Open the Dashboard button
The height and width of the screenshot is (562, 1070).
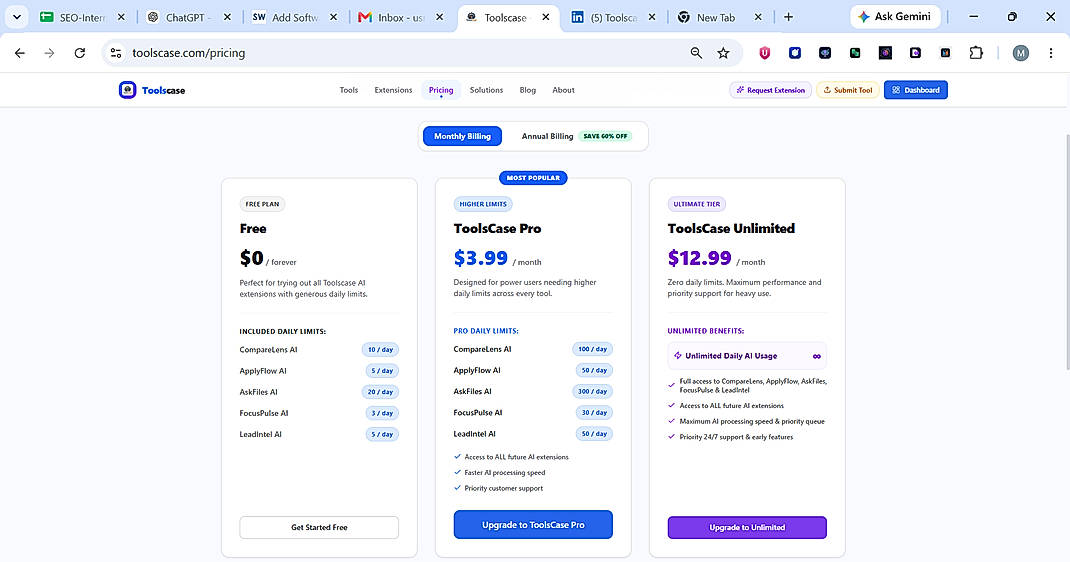click(x=916, y=90)
